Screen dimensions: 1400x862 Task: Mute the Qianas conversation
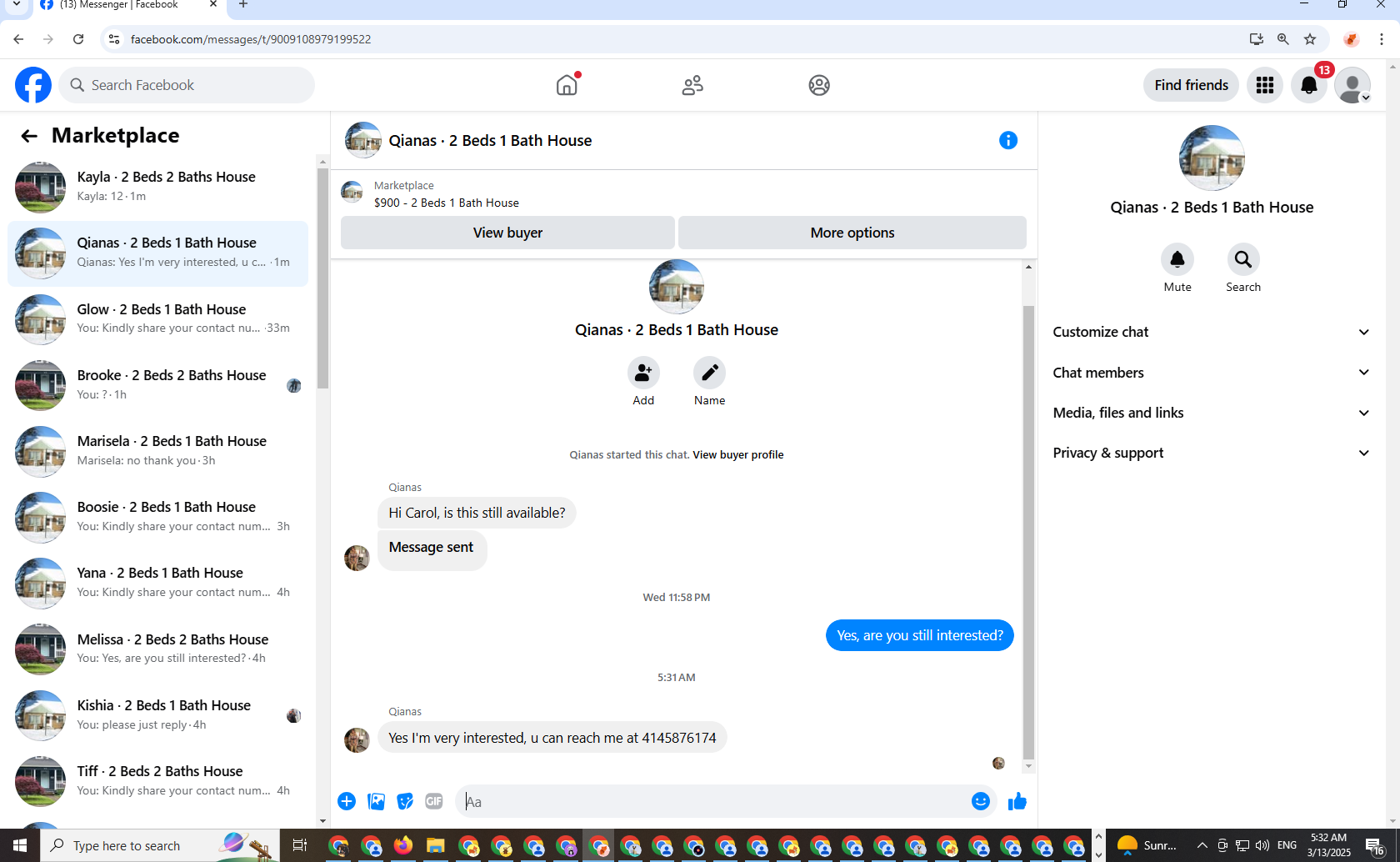tap(1177, 259)
